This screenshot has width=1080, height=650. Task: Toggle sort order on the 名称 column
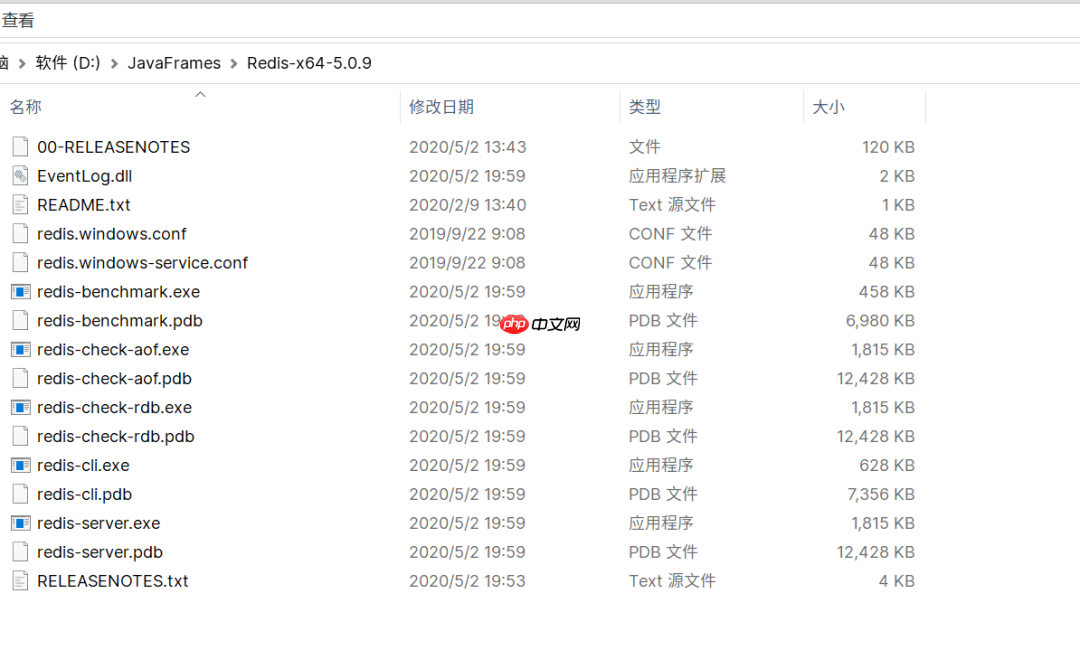coord(25,106)
